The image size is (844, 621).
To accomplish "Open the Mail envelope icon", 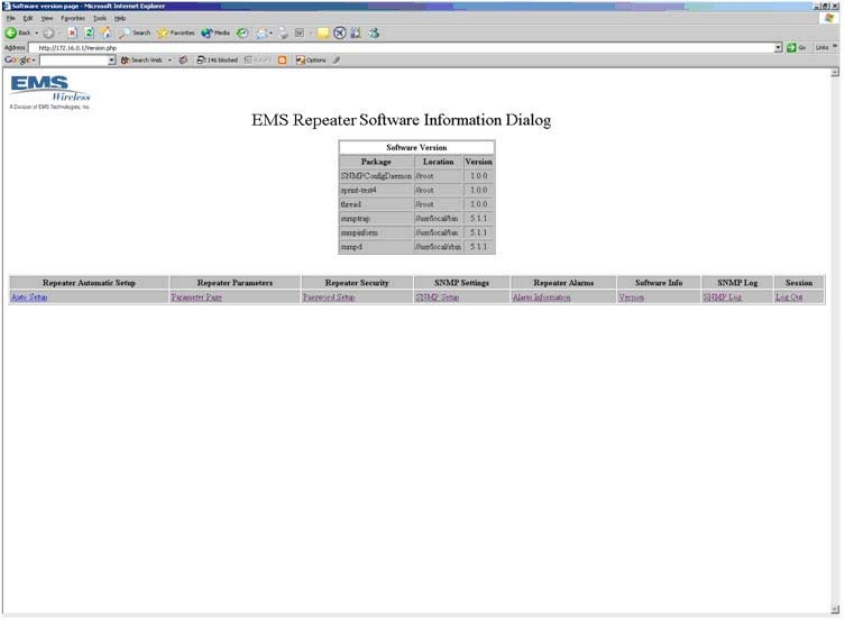I will (x=262, y=33).
